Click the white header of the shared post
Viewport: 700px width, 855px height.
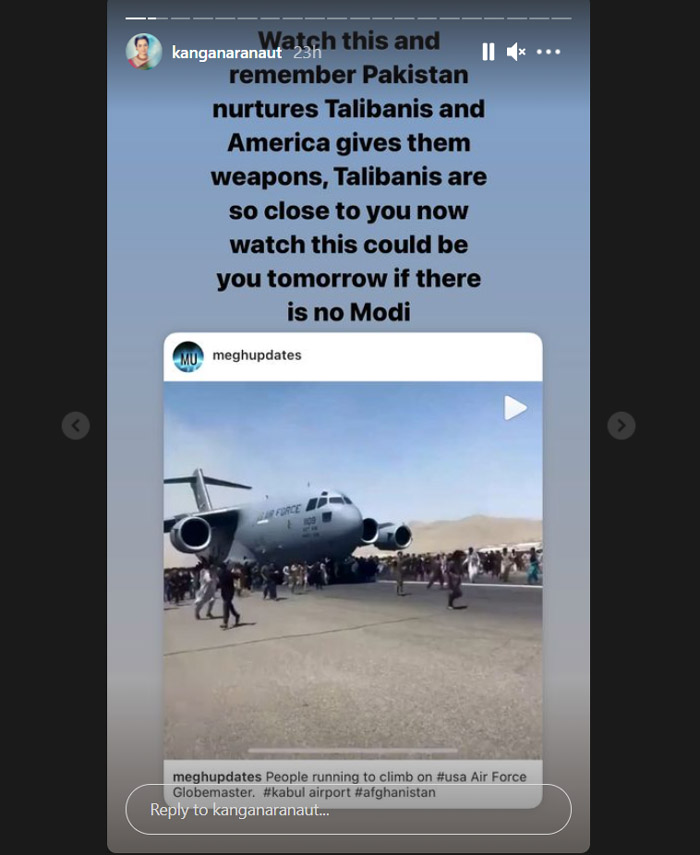353,357
